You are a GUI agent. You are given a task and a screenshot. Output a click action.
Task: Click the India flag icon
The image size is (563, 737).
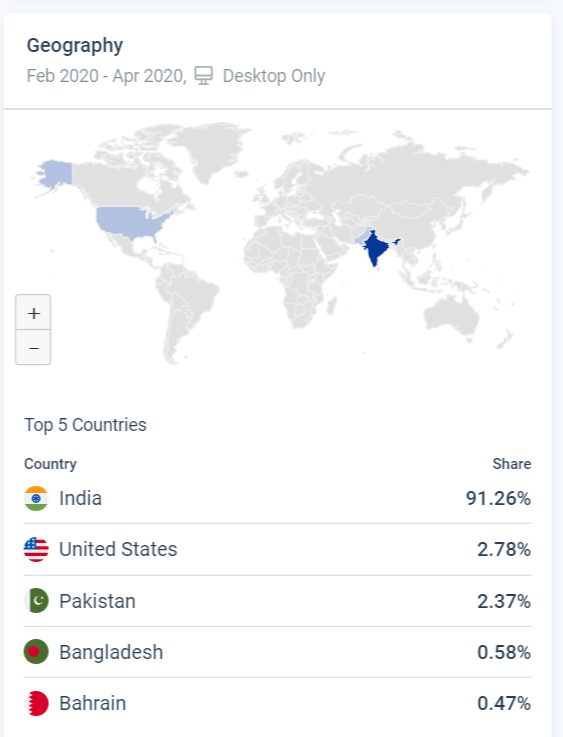point(36,498)
